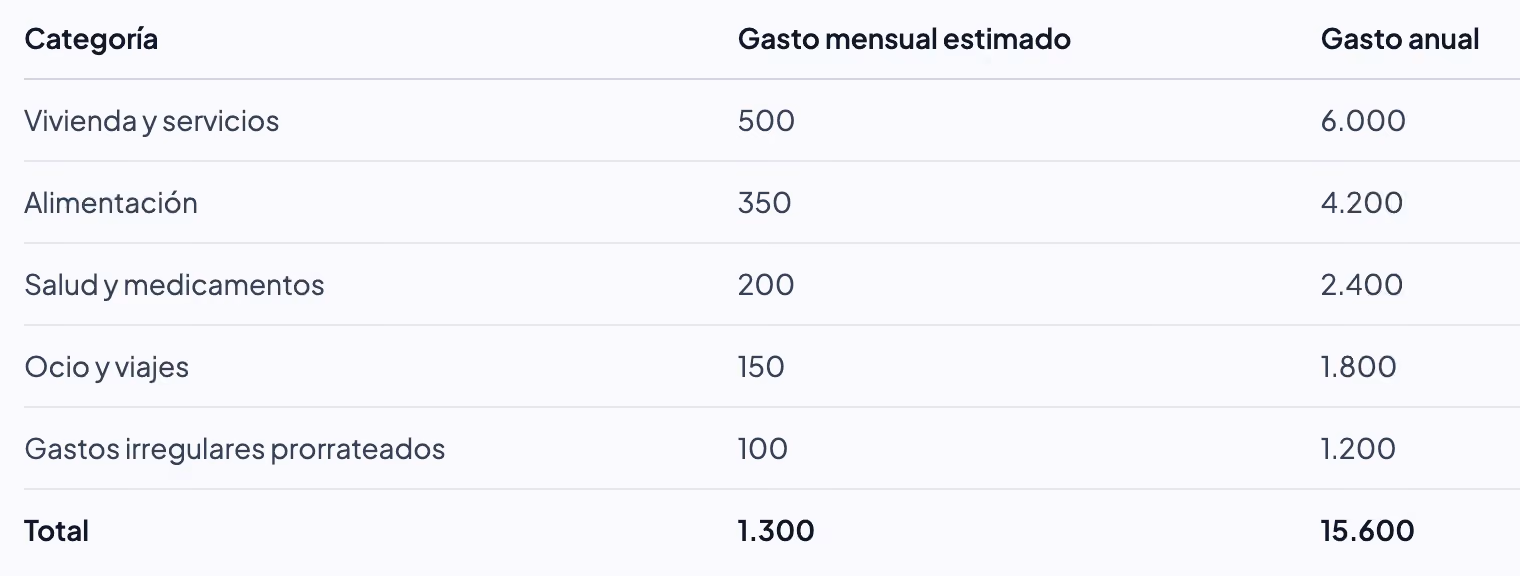Click the monthly value 350
The width and height of the screenshot is (1520, 576).
click(x=765, y=203)
